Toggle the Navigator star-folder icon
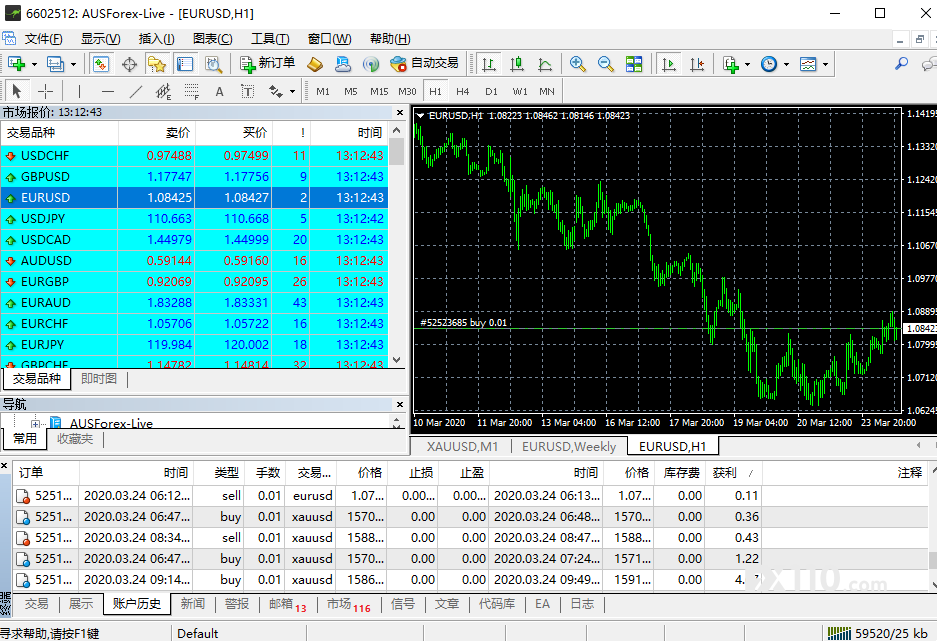937x641 pixels. (x=157, y=64)
